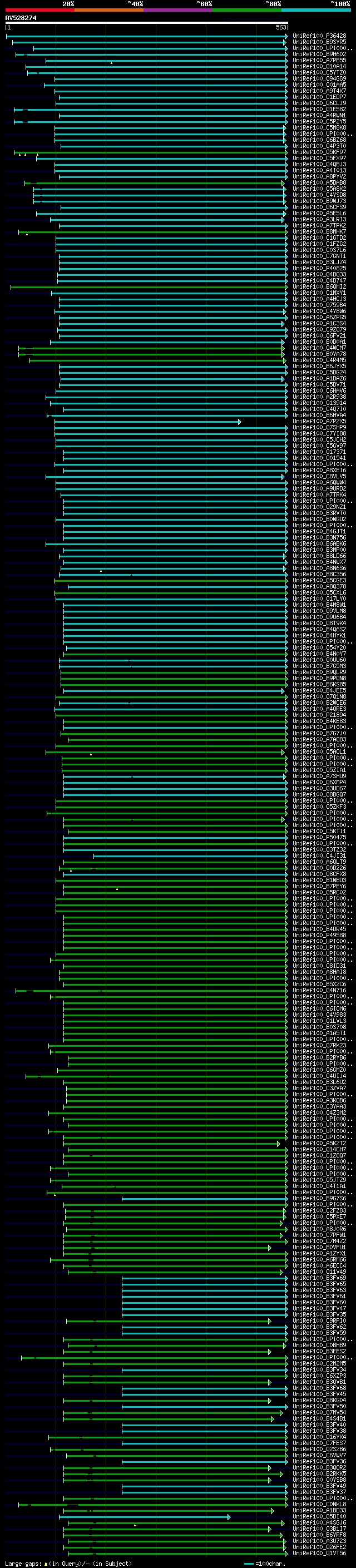The image size is (356, 1568).
Task: Click hit label UniRef100_Q7RK23
Action: pos(319,1046)
